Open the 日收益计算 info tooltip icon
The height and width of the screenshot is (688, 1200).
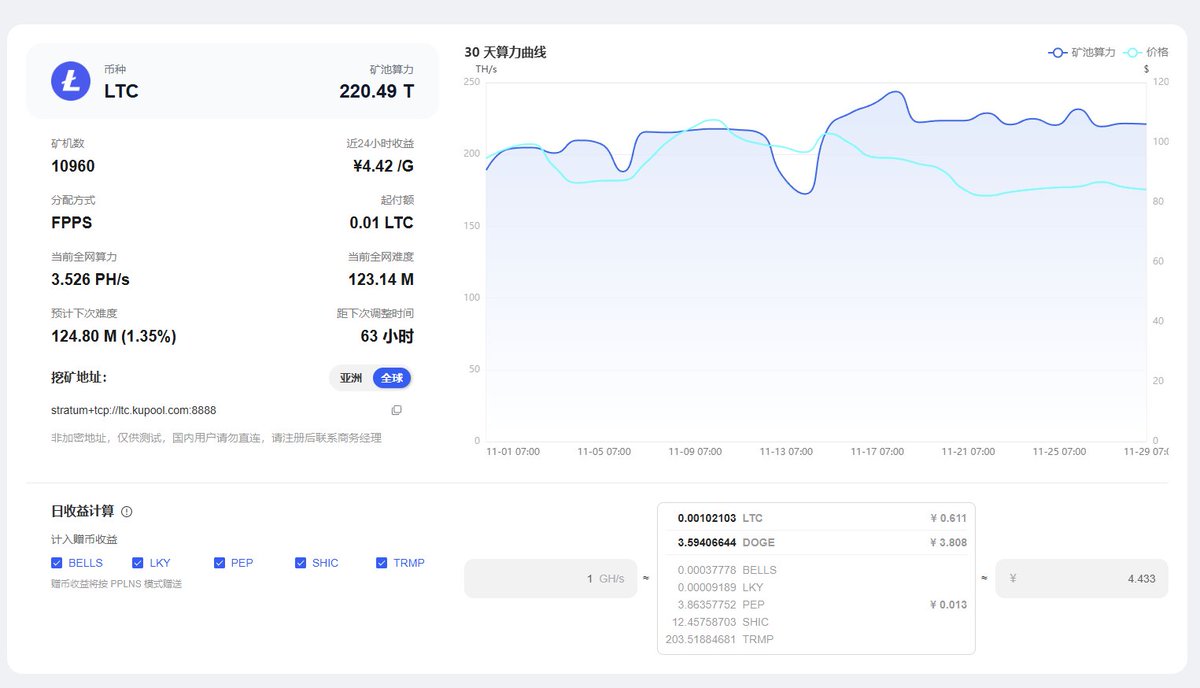[127, 511]
